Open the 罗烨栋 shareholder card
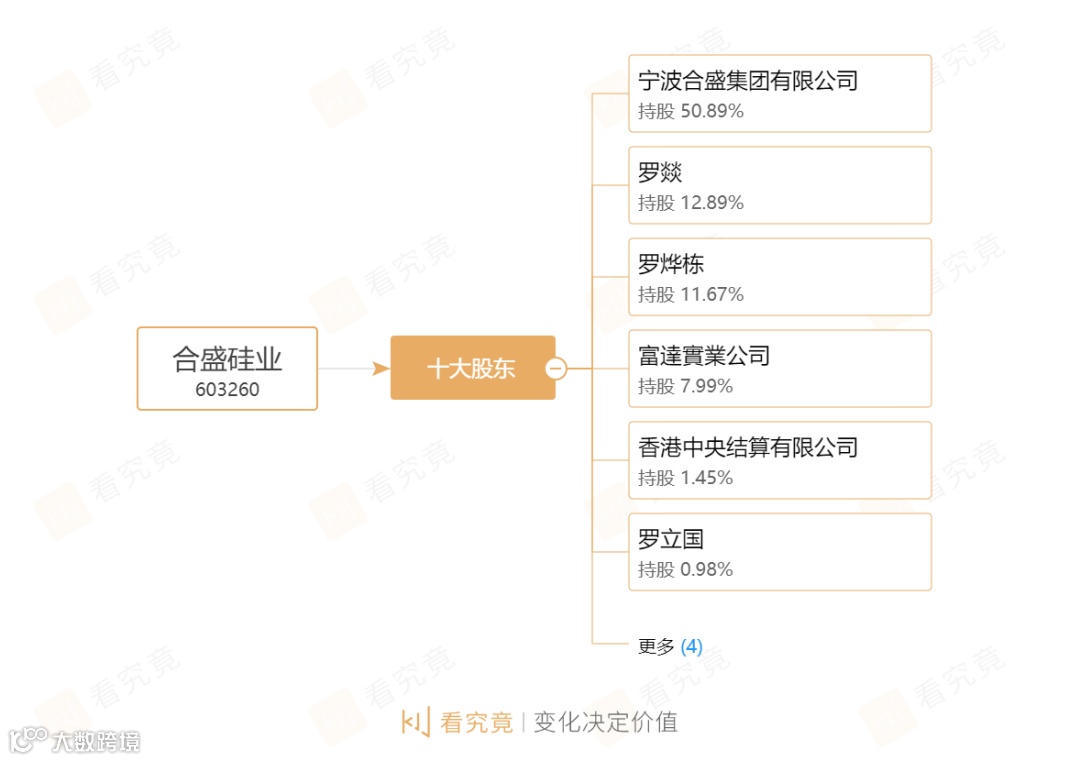1080x761 pixels. coord(780,277)
